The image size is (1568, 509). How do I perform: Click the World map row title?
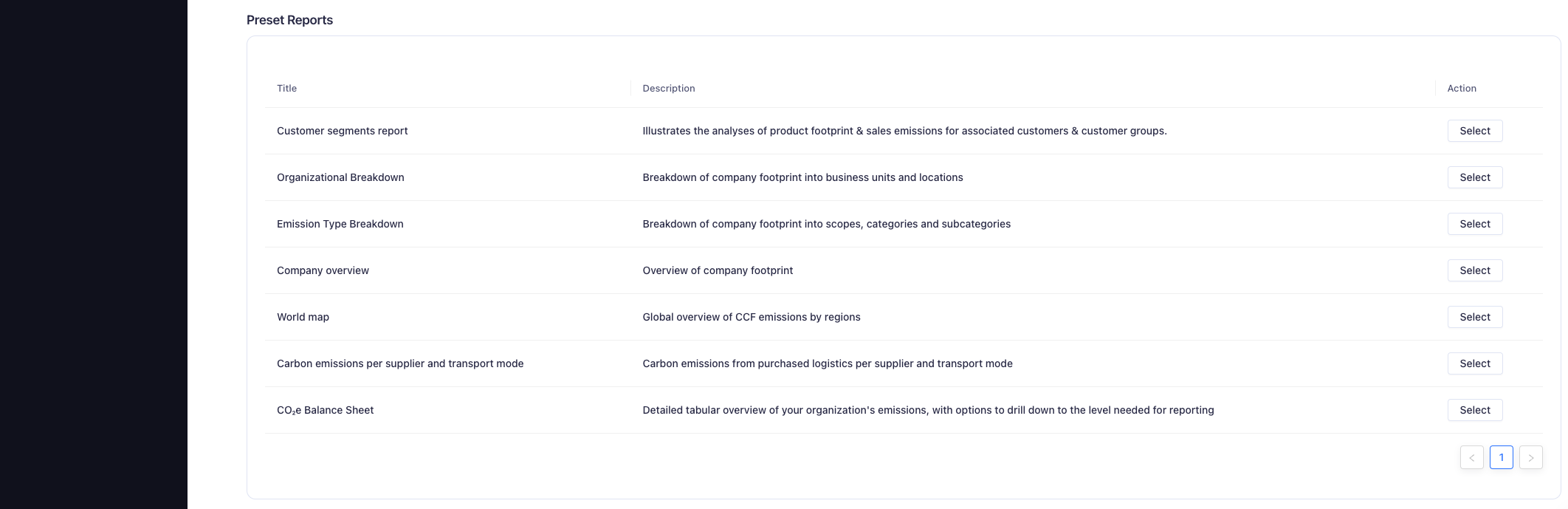point(303,317)
